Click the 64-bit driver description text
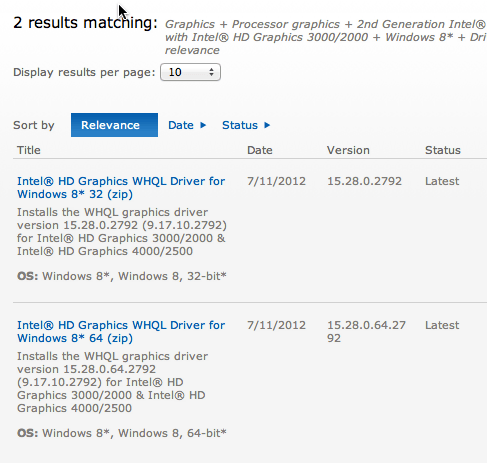The height and width of the screenshot is (463, 487). [112, 382]
